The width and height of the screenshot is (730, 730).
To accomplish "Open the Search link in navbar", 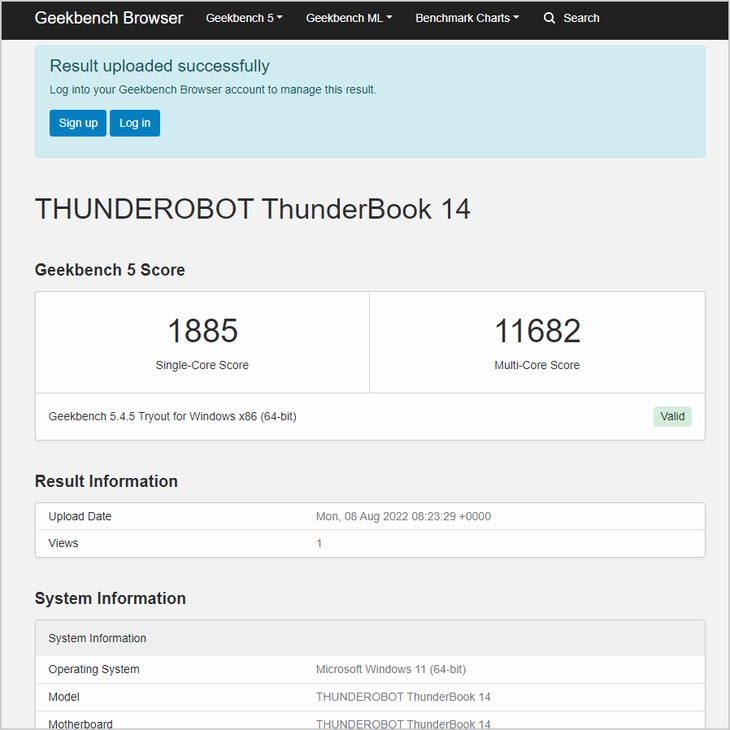I will point(581,18).
